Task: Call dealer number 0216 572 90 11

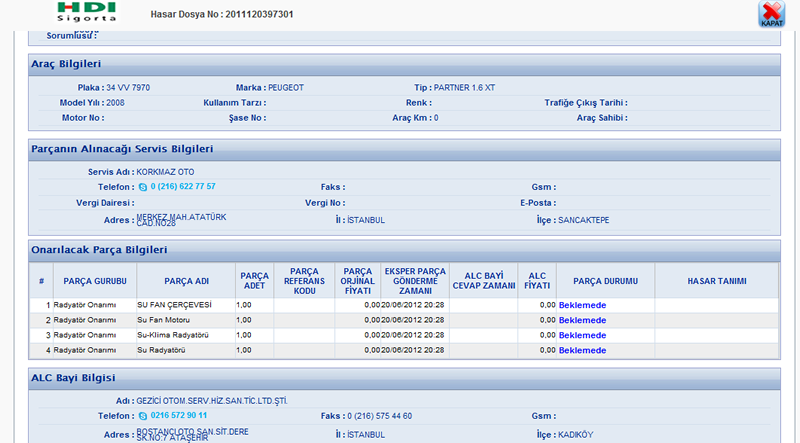Action: click(x=178, y=415)
